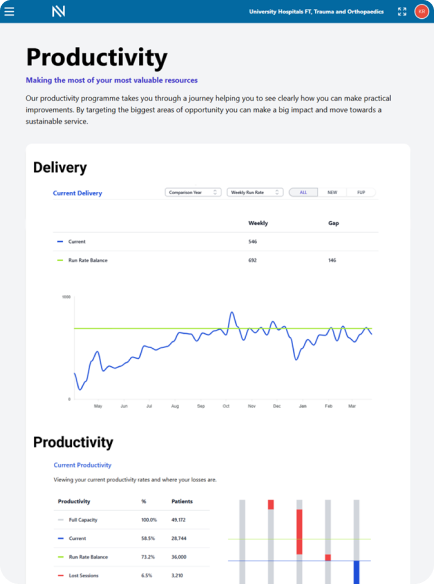Click the Run Rate Balance row in Productivity table

pos(132,557)
